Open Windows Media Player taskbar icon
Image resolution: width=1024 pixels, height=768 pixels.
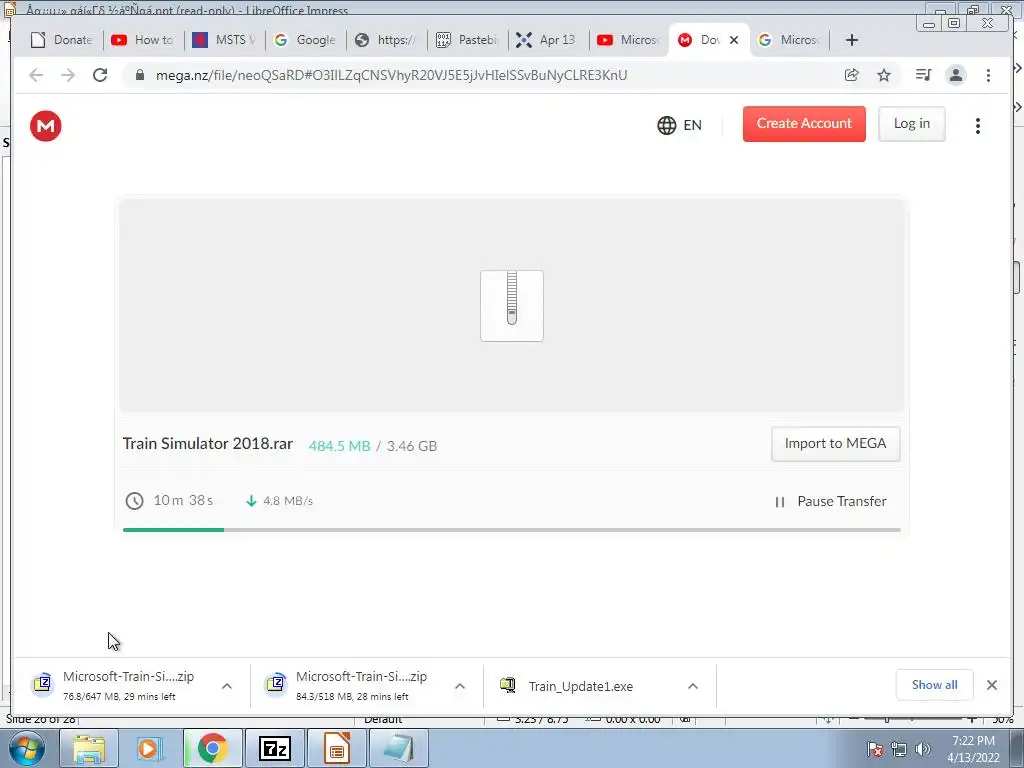tap(150, 748)
